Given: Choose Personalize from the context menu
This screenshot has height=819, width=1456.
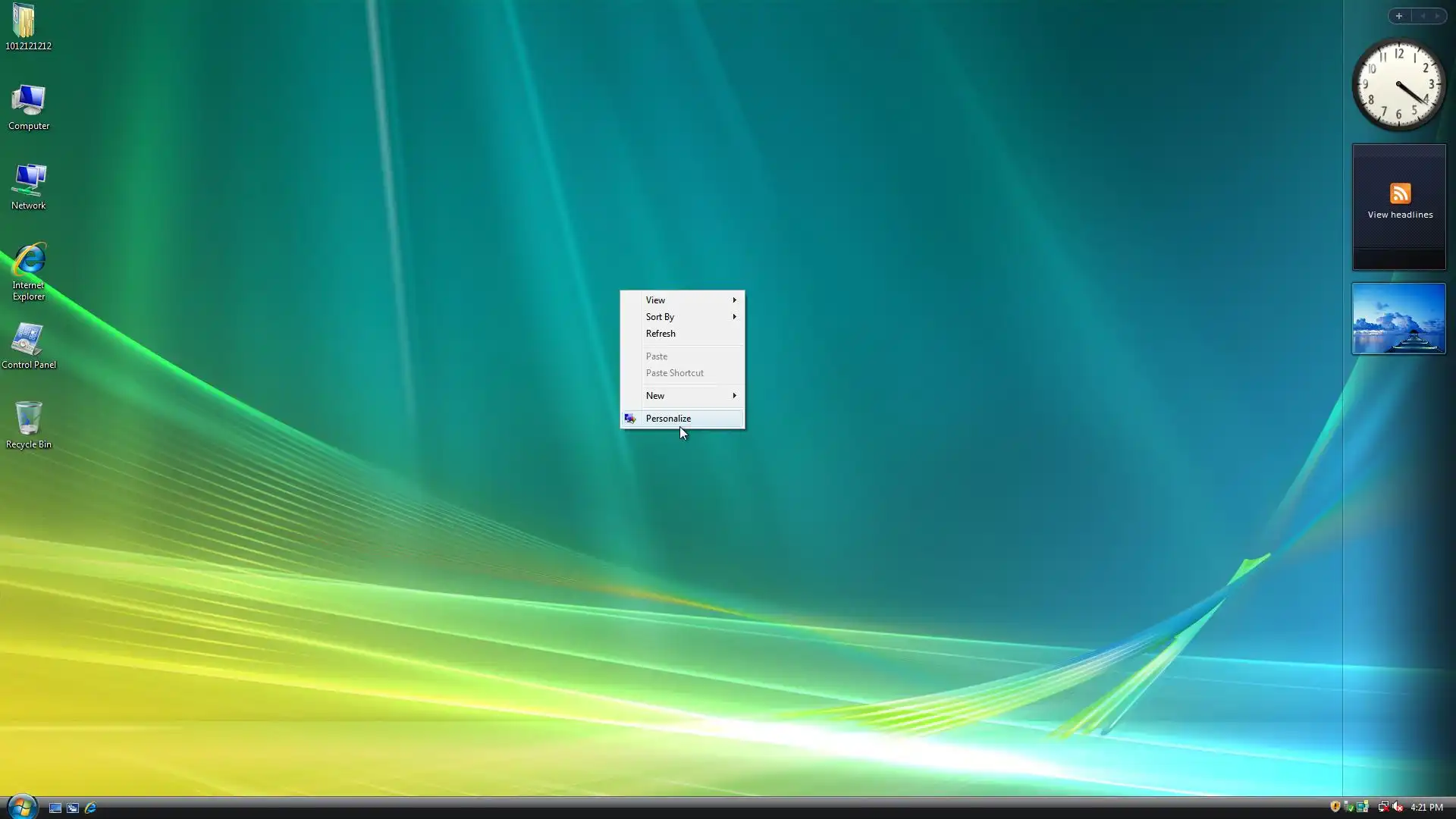Looking at the screenshot, I should [x=668, y=419].
